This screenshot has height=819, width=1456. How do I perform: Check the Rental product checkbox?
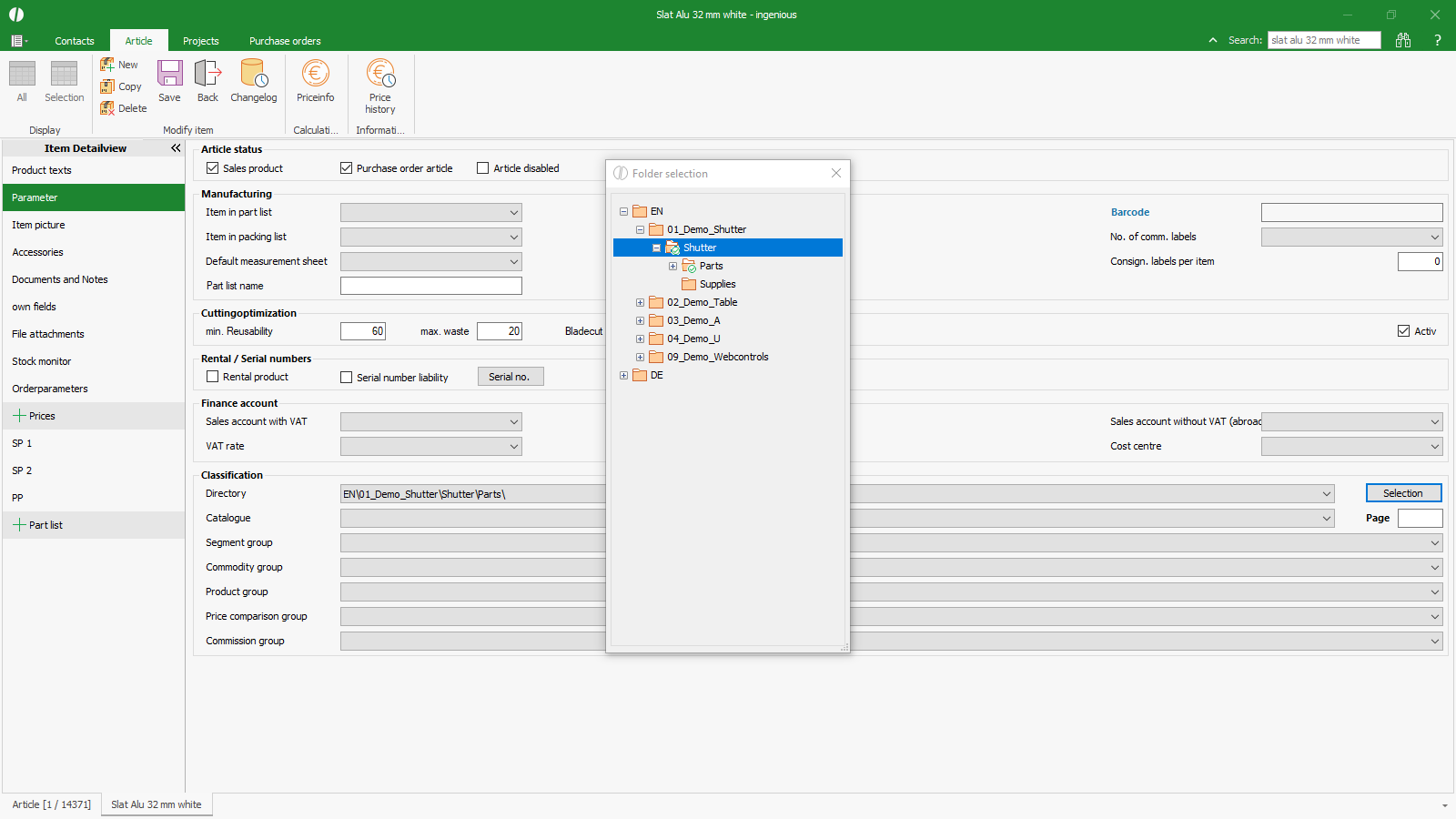213,377
